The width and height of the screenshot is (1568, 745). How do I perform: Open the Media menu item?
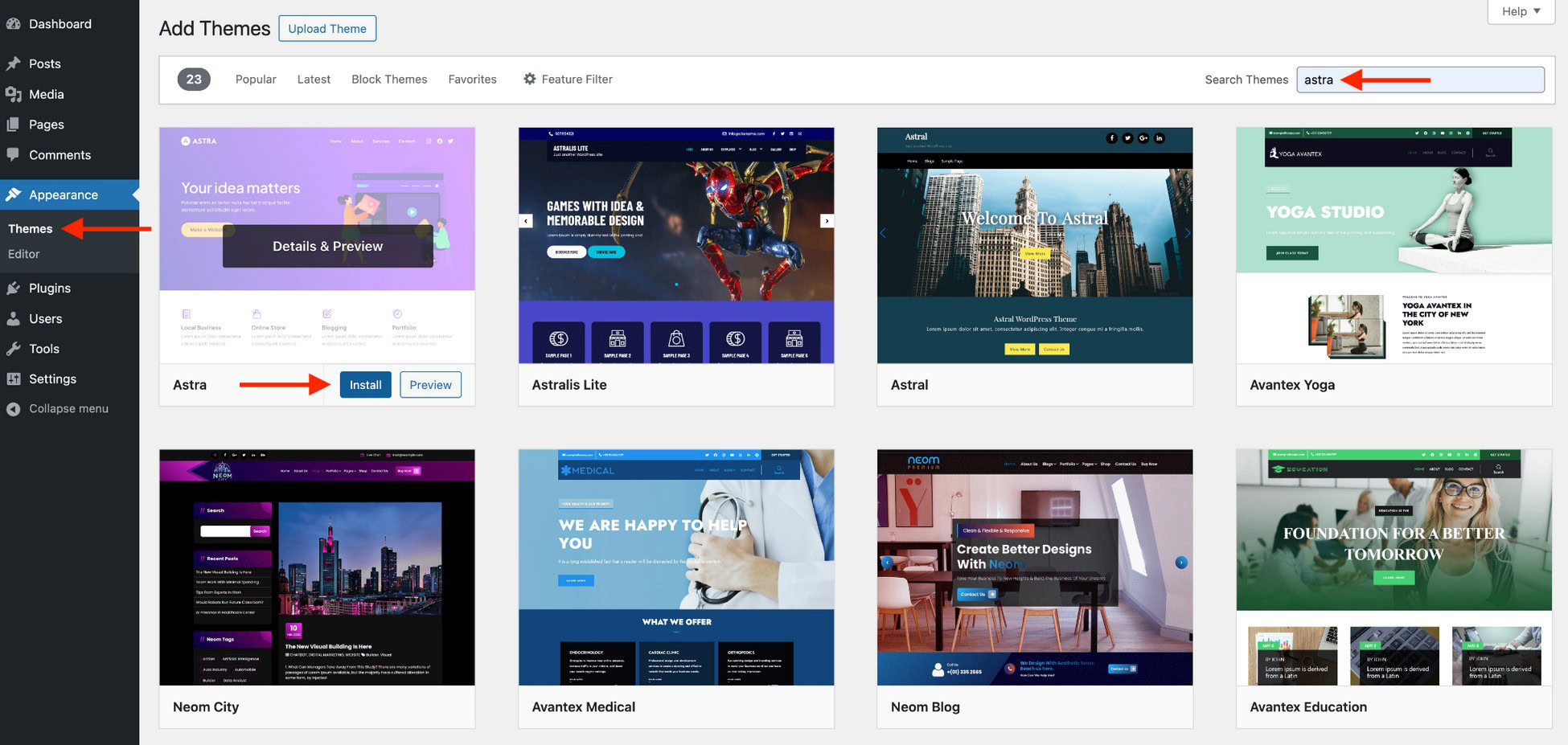47,94
